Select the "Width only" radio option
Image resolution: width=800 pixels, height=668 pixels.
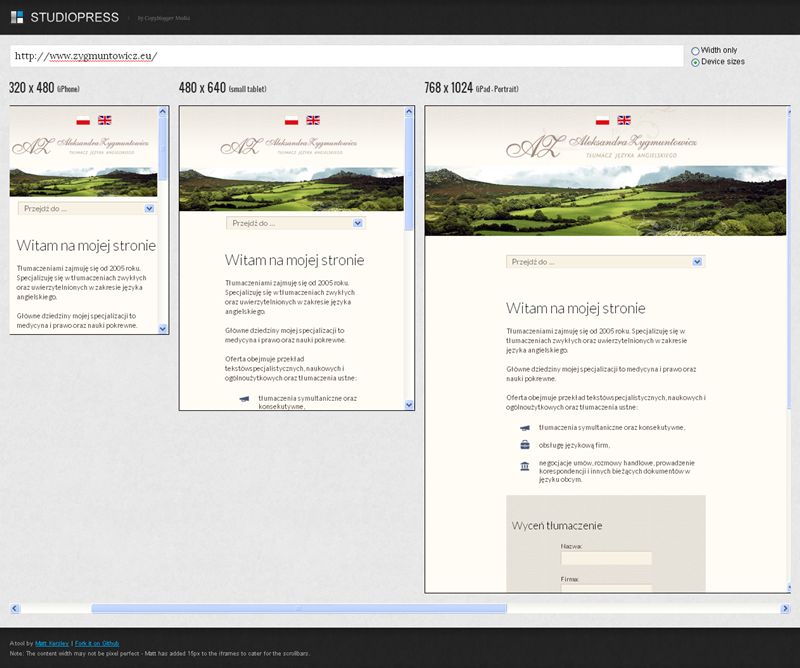coord(695,50)
